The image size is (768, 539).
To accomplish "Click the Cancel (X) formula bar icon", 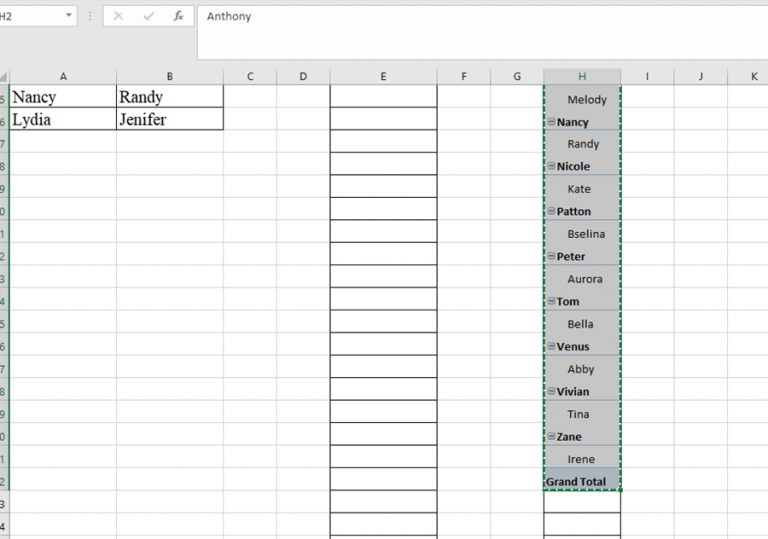I will pos(118,16).
